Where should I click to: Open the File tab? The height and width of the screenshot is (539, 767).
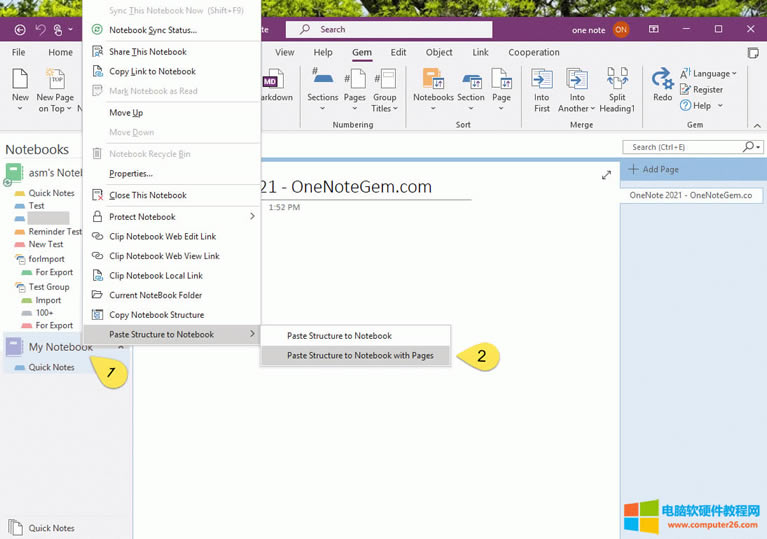19,52
